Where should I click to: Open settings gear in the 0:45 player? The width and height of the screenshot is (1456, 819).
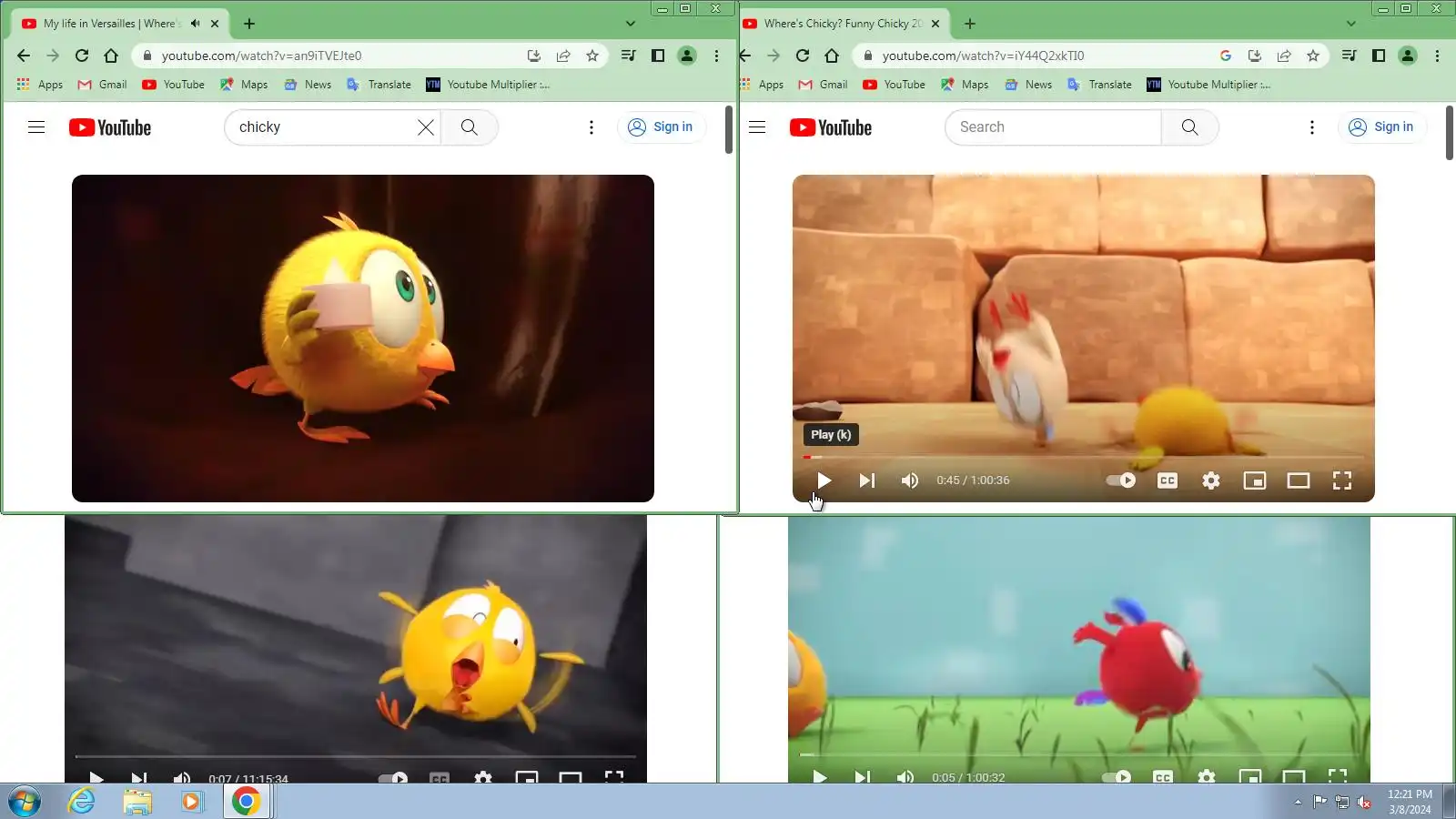(1211, 480)
